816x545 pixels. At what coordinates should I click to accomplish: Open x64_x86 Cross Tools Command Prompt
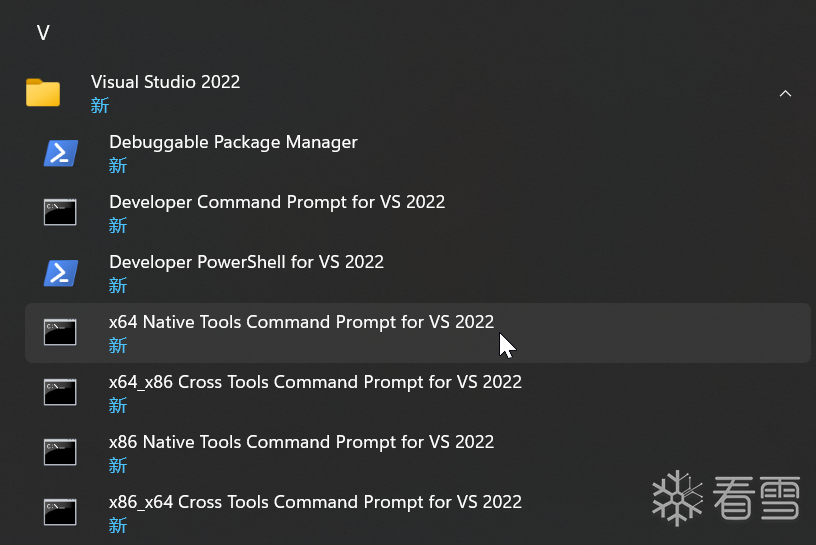click(315, 382)
